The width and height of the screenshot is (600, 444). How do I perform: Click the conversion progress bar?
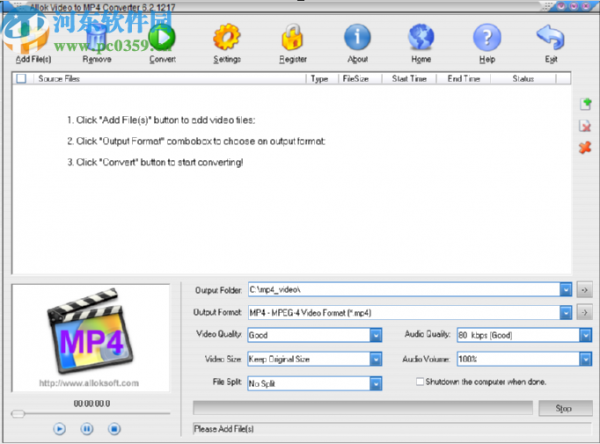(362, 408)
